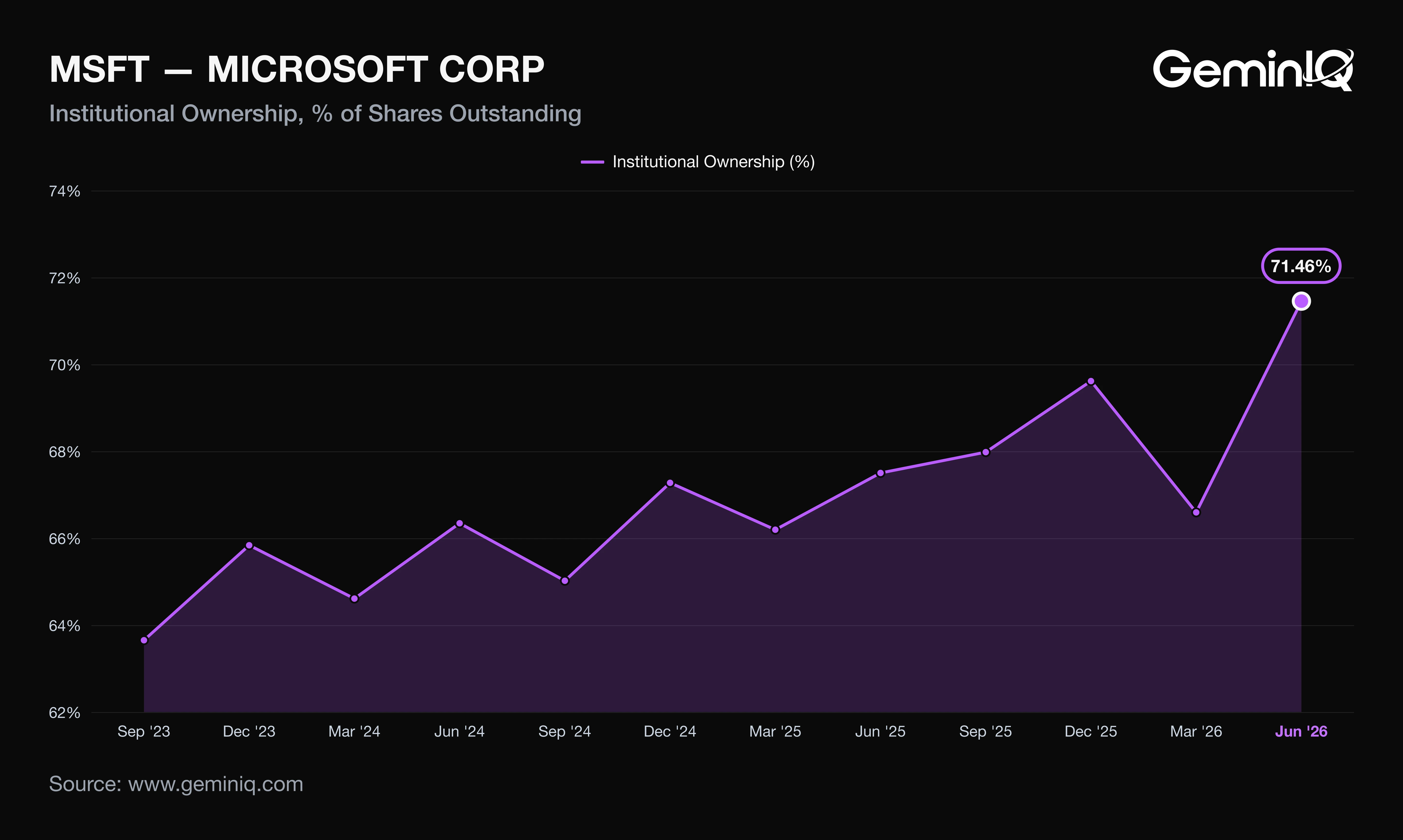This screenshot has width=1403, height=840.
Task: Select the Mar '25 data point
Action: 775,530
